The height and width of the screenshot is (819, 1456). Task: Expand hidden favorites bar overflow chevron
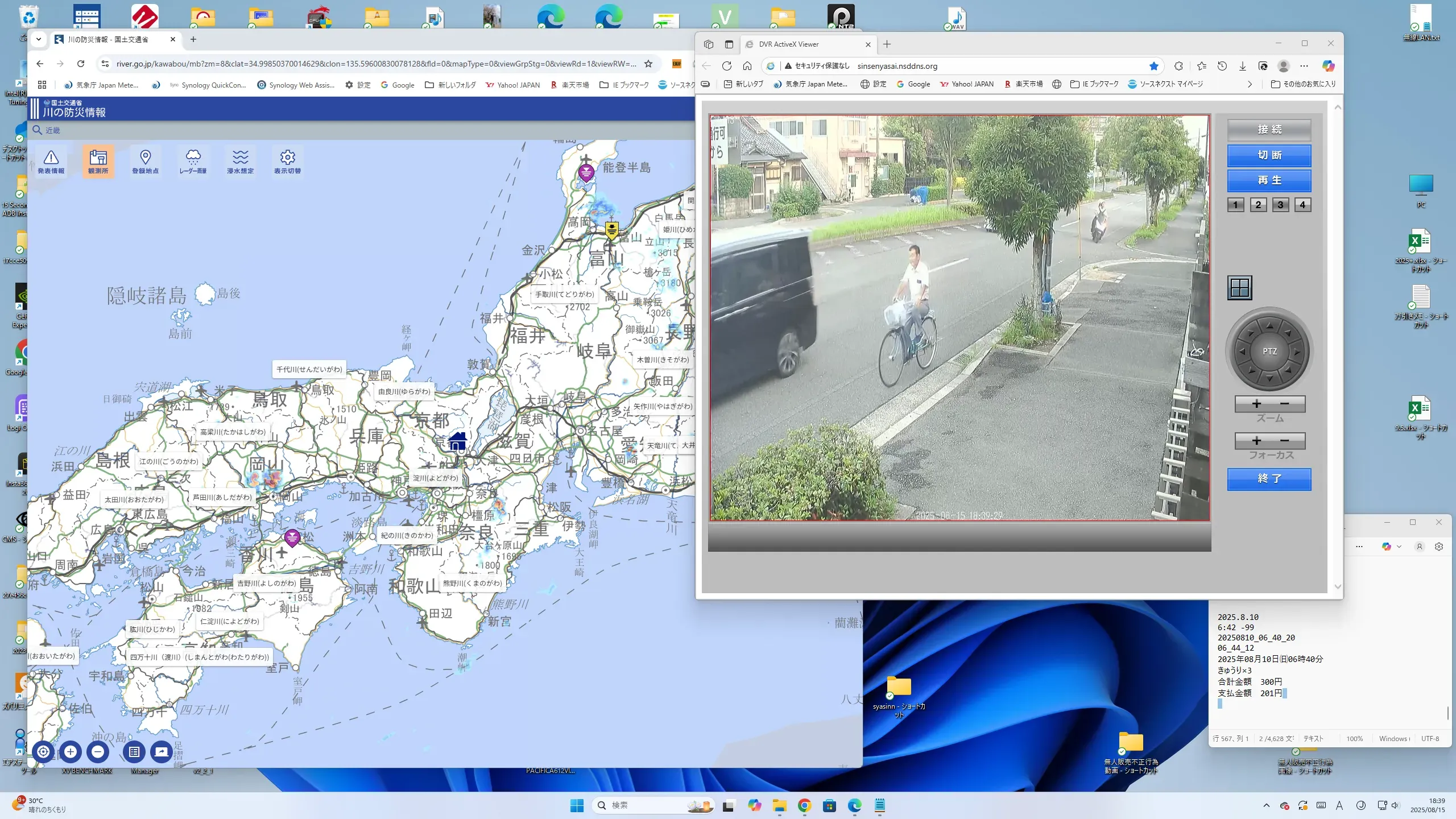tap(1250, 84)
